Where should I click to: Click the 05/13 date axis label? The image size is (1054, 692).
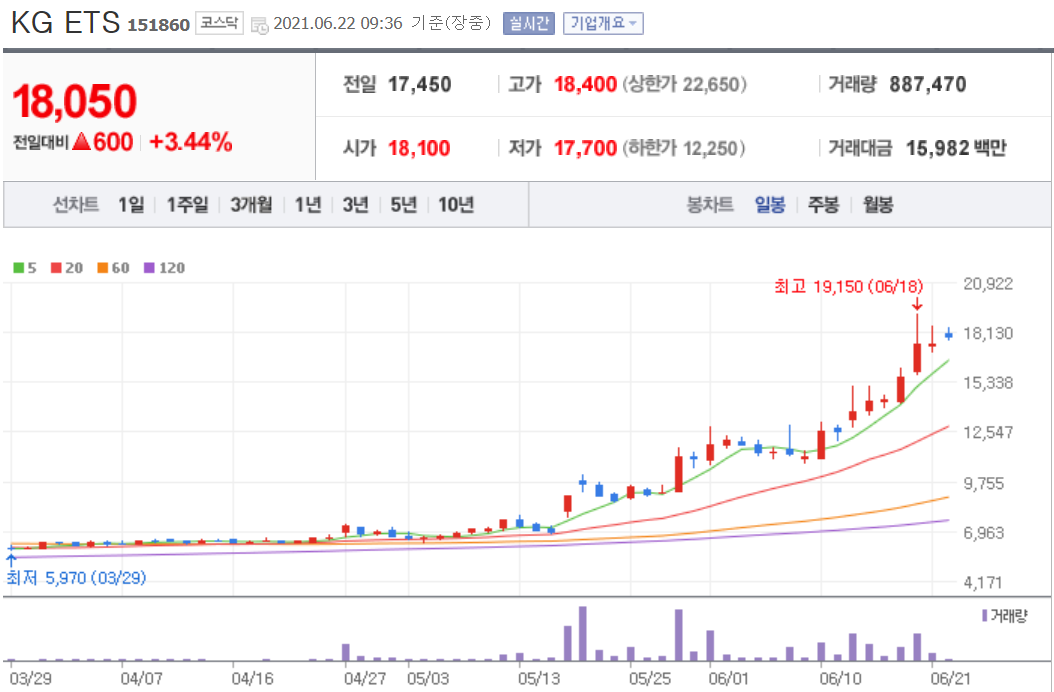tap(538, 679)
